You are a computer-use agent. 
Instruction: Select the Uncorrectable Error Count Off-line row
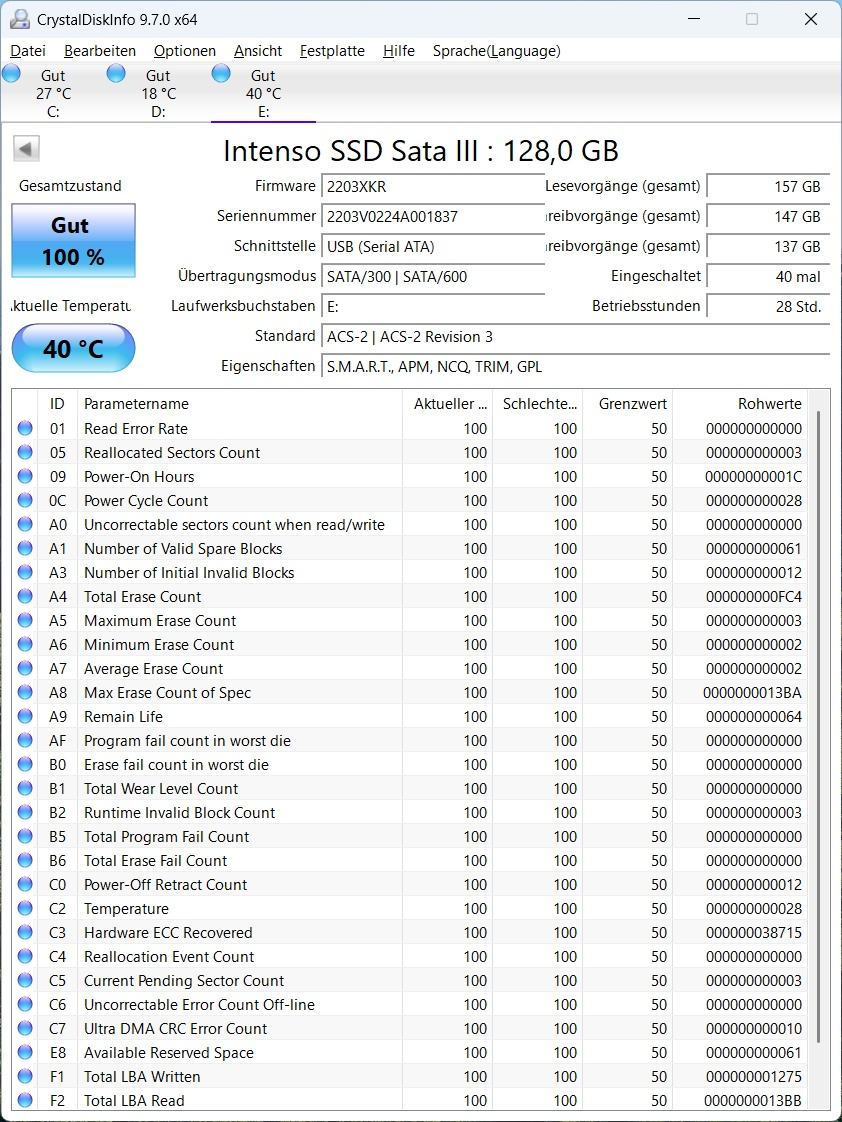(x=410, y=1005)
